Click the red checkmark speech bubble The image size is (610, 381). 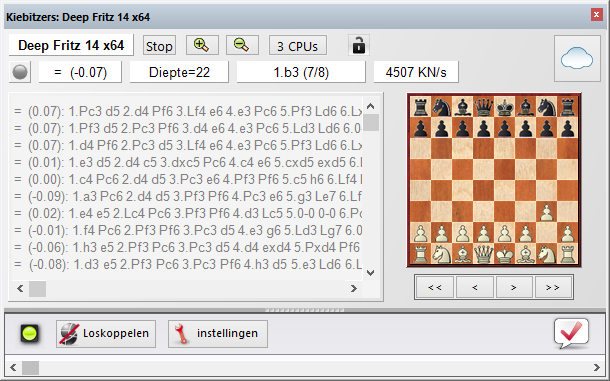pyautogui.click(x=571, y=334)
